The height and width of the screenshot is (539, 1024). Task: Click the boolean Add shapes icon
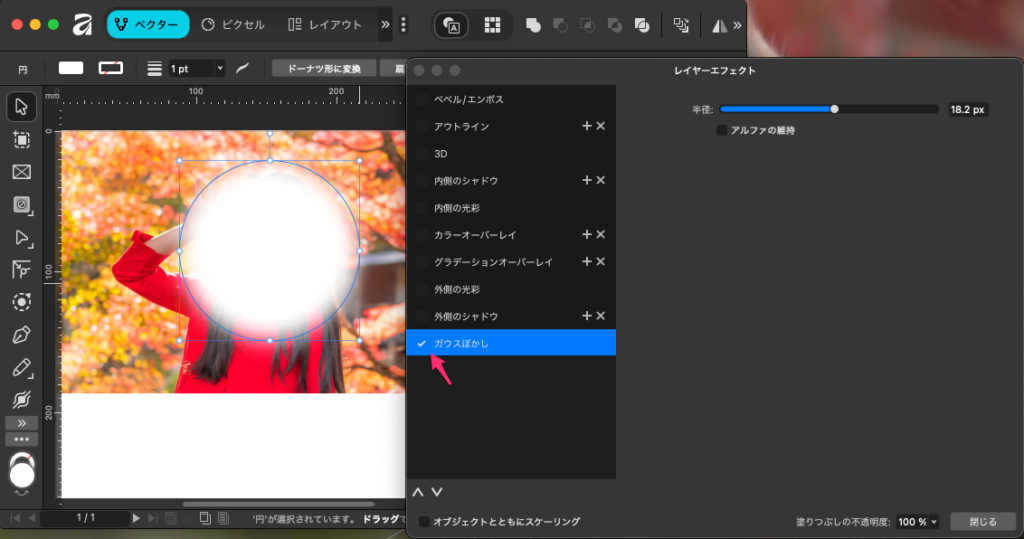(x=533, y=25)
